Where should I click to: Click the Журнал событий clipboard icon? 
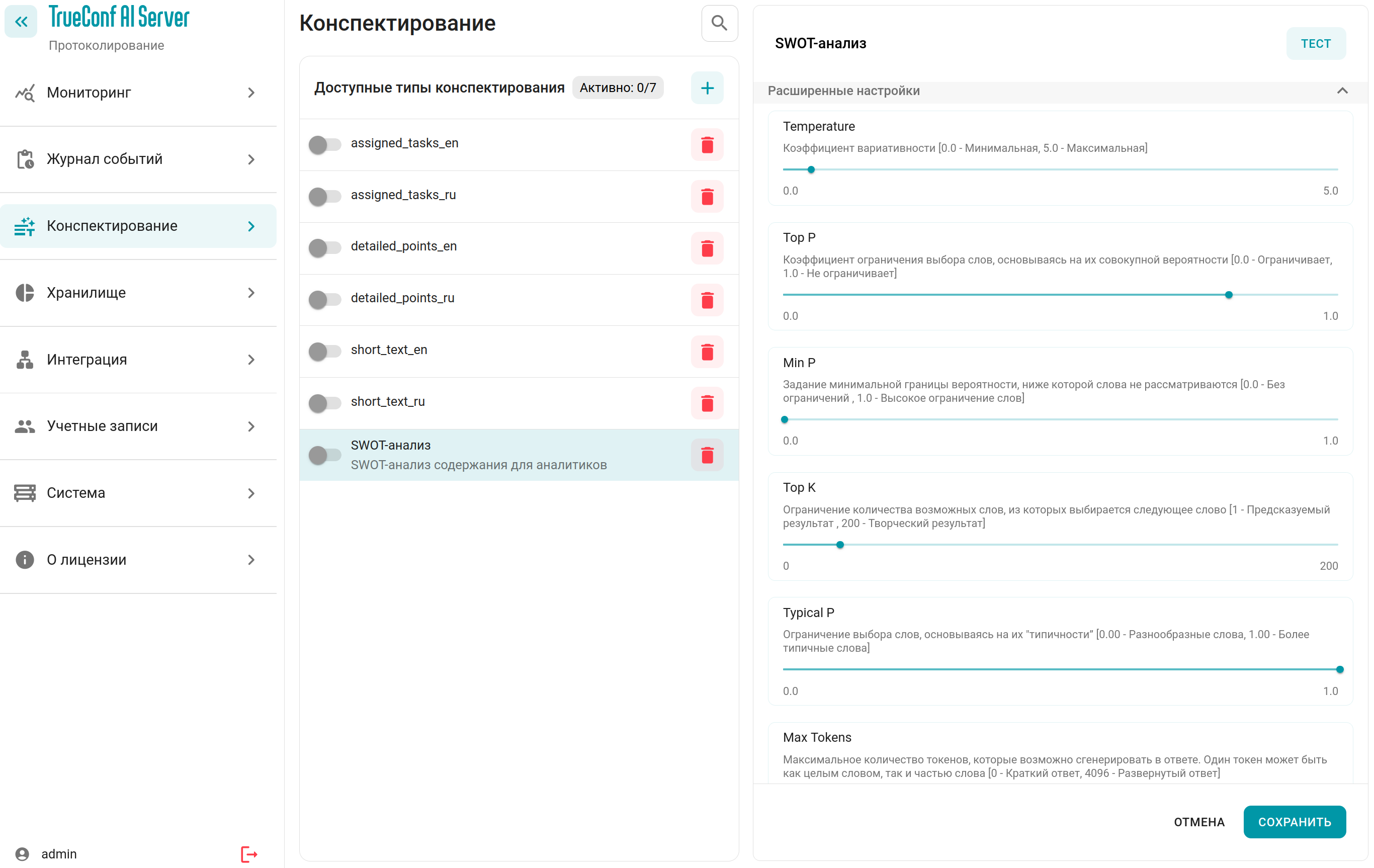tap(25, 158)
